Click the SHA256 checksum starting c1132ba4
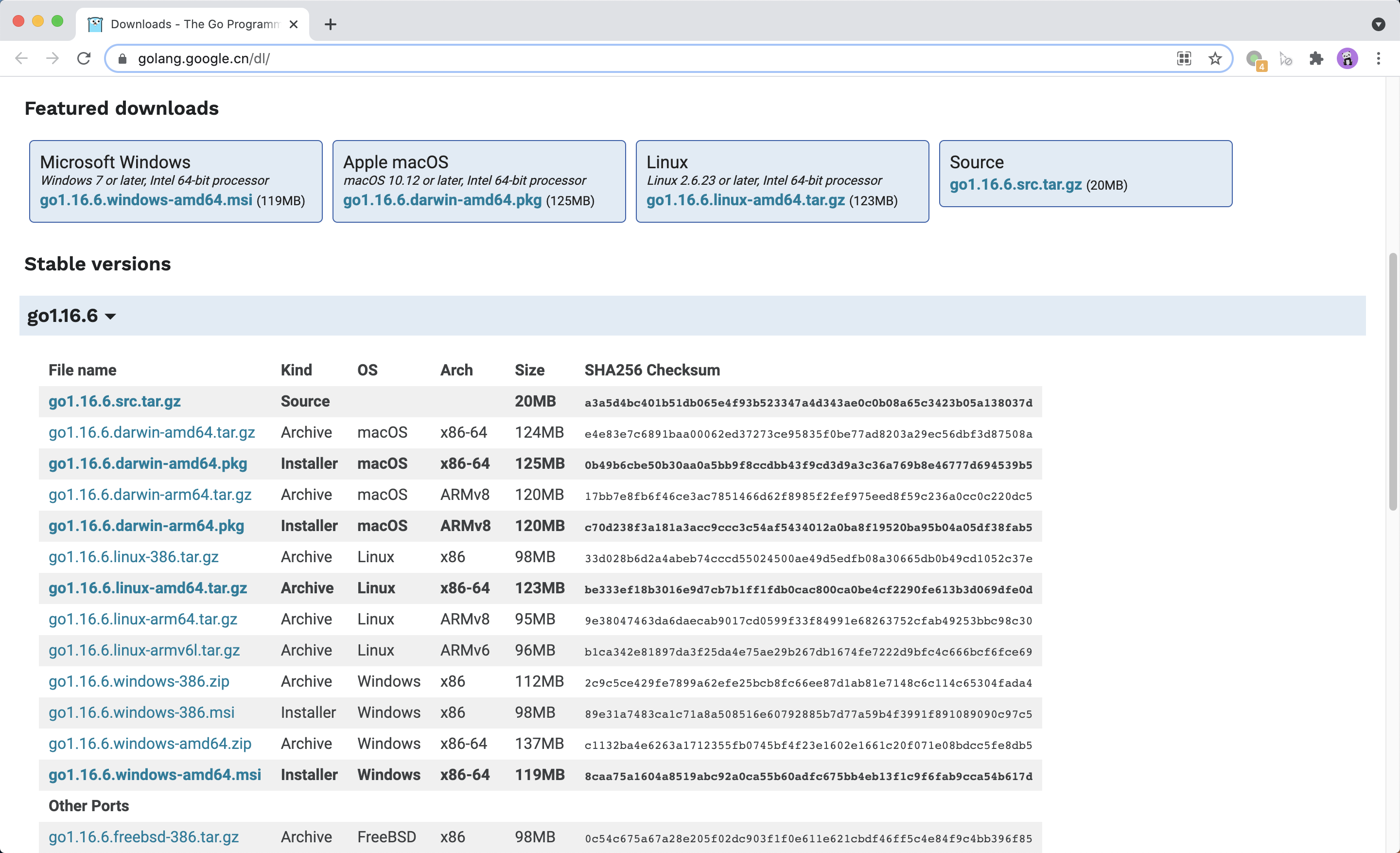Screen dimensions: 1400x853 pos(808,745)
